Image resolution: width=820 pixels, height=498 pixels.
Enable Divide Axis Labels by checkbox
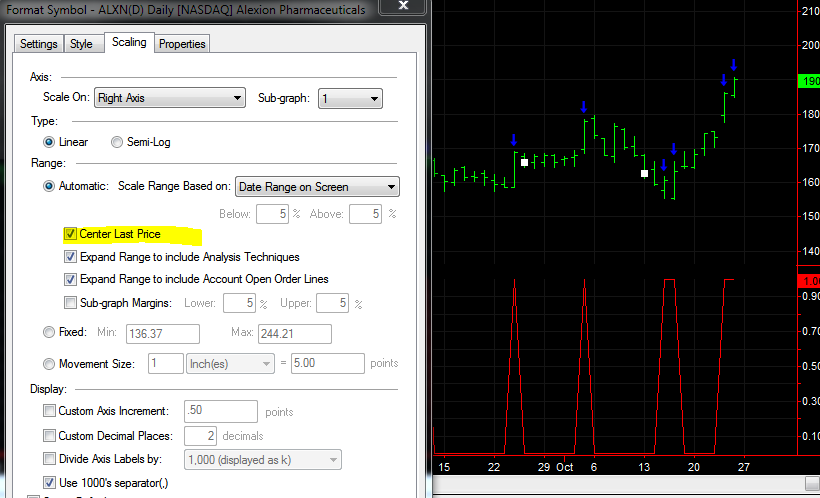point(49,459)
